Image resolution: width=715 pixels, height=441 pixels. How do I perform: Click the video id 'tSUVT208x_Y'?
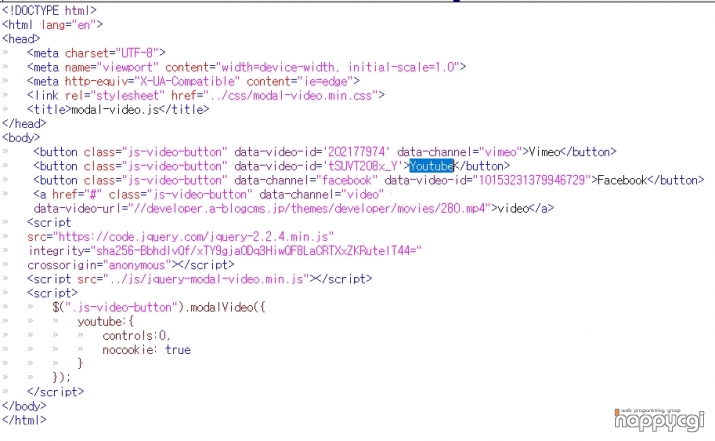tap(363, 166)
